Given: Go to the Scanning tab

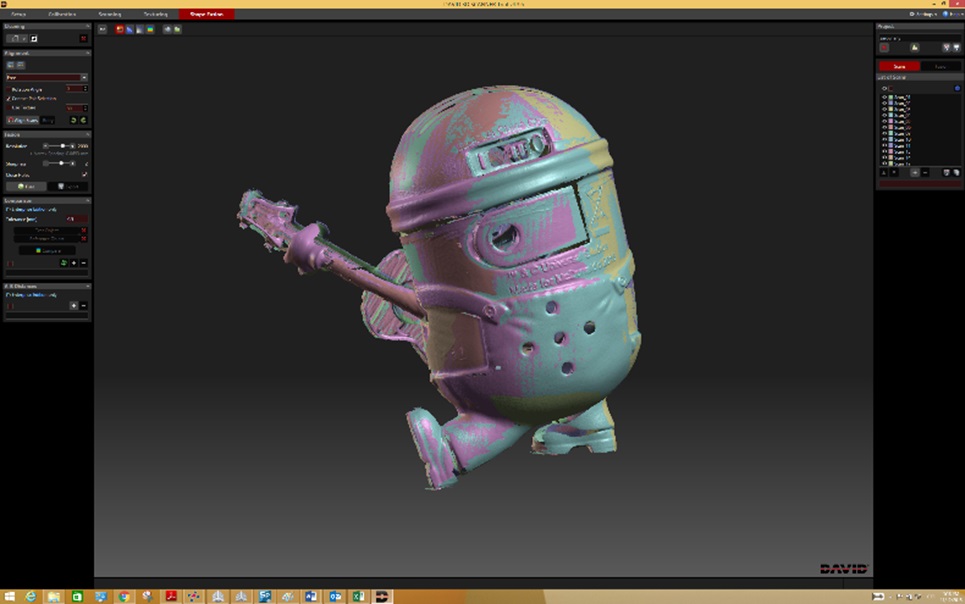Looking at the screenshot, I should (x=110, y=14).
